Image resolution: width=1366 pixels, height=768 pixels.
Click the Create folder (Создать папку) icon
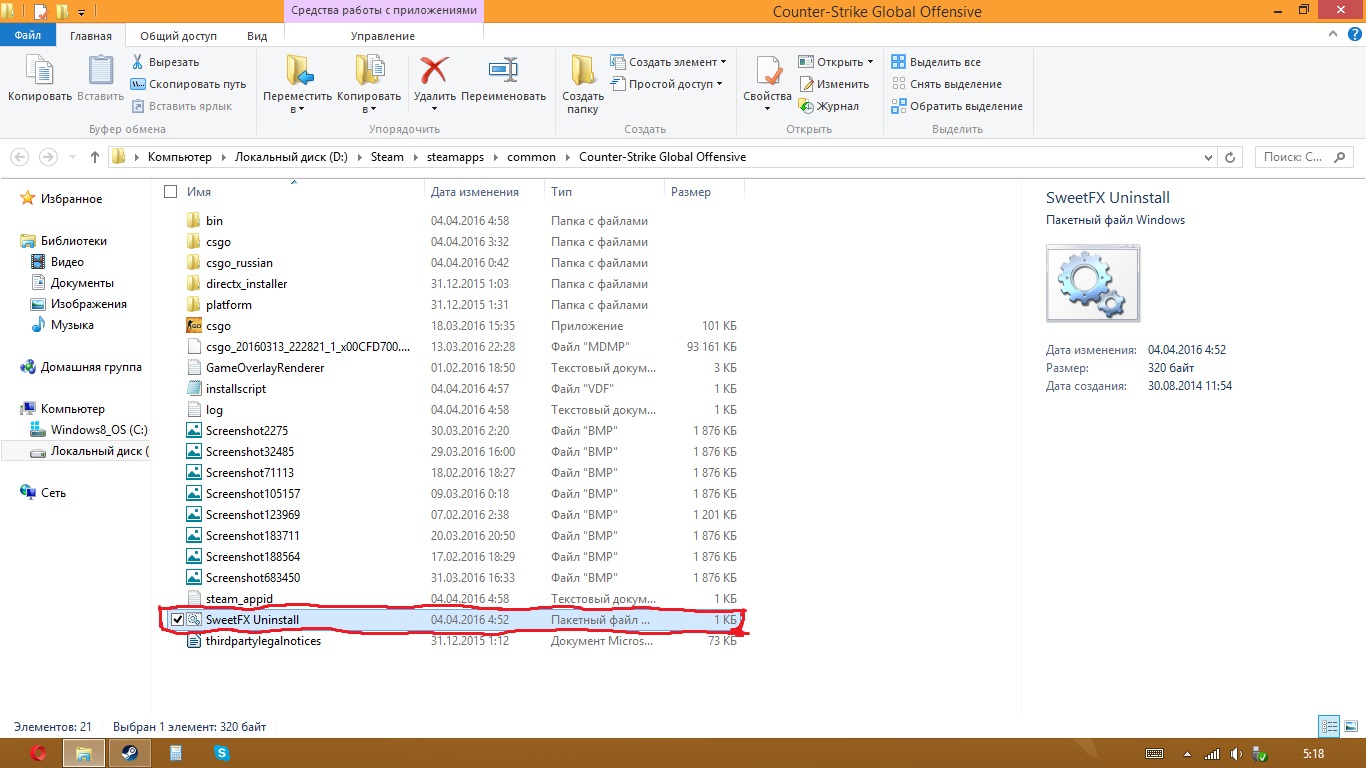click(x=583, y=72)
